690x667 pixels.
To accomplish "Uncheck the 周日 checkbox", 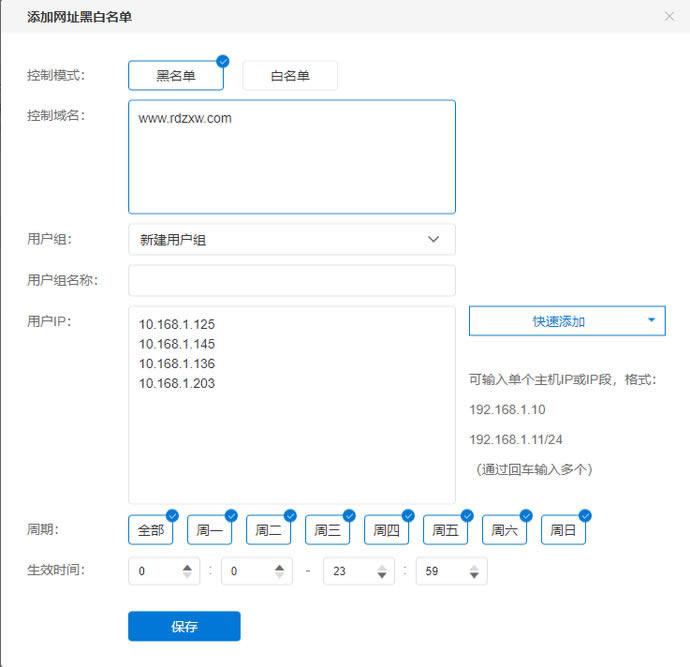I will pos(563,530).
